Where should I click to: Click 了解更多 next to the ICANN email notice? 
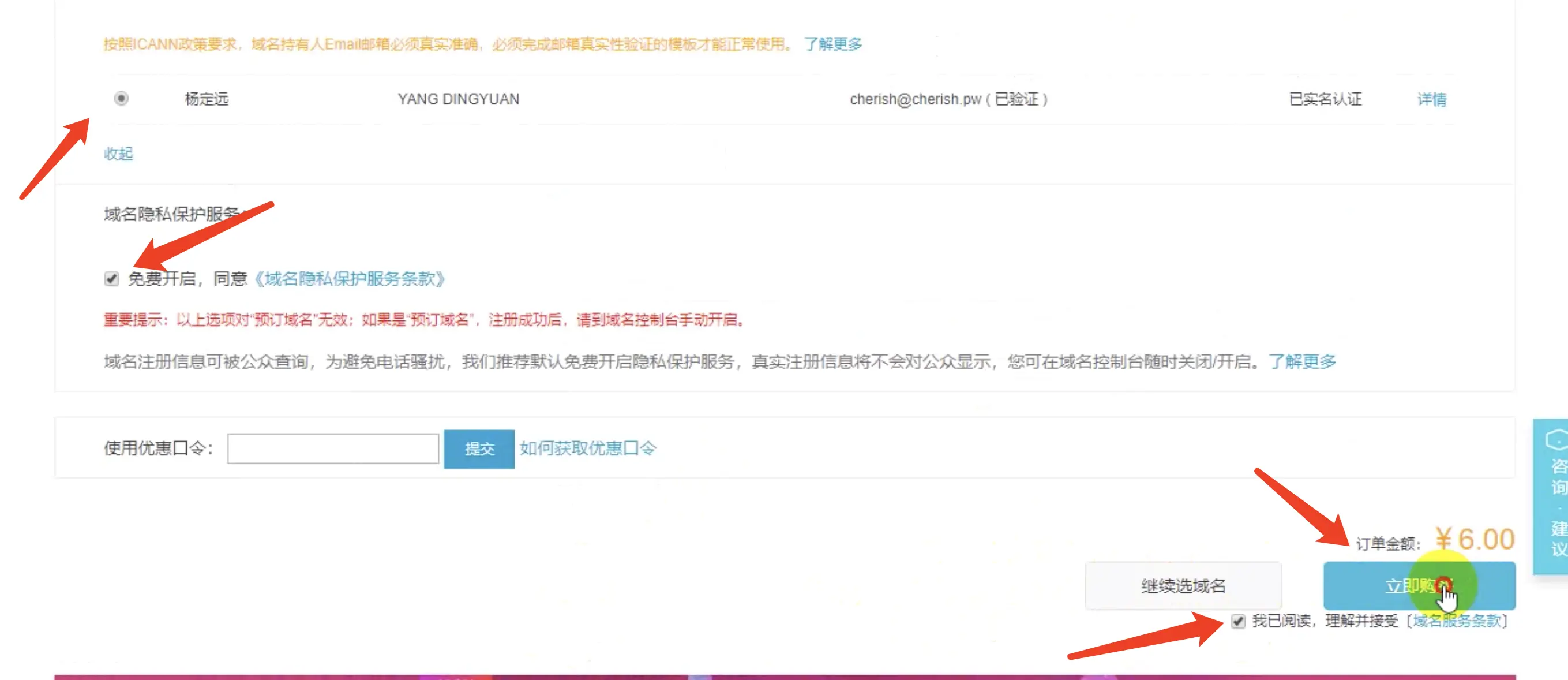click(x=832, y=44)
